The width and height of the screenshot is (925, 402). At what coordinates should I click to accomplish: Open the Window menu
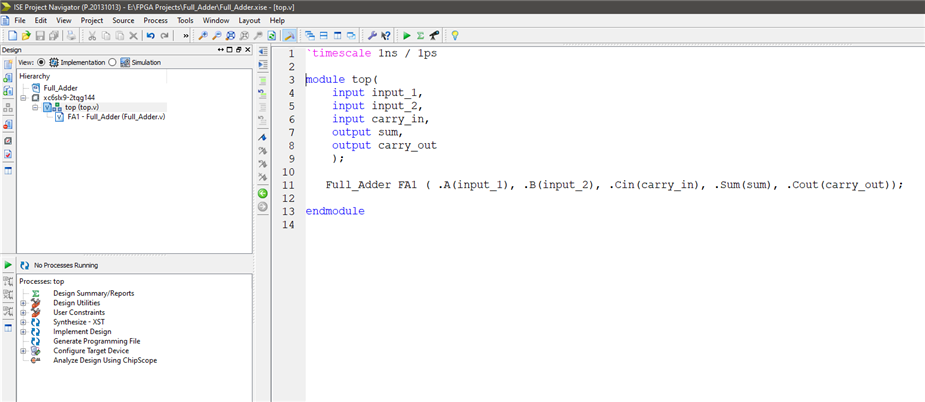216,20
